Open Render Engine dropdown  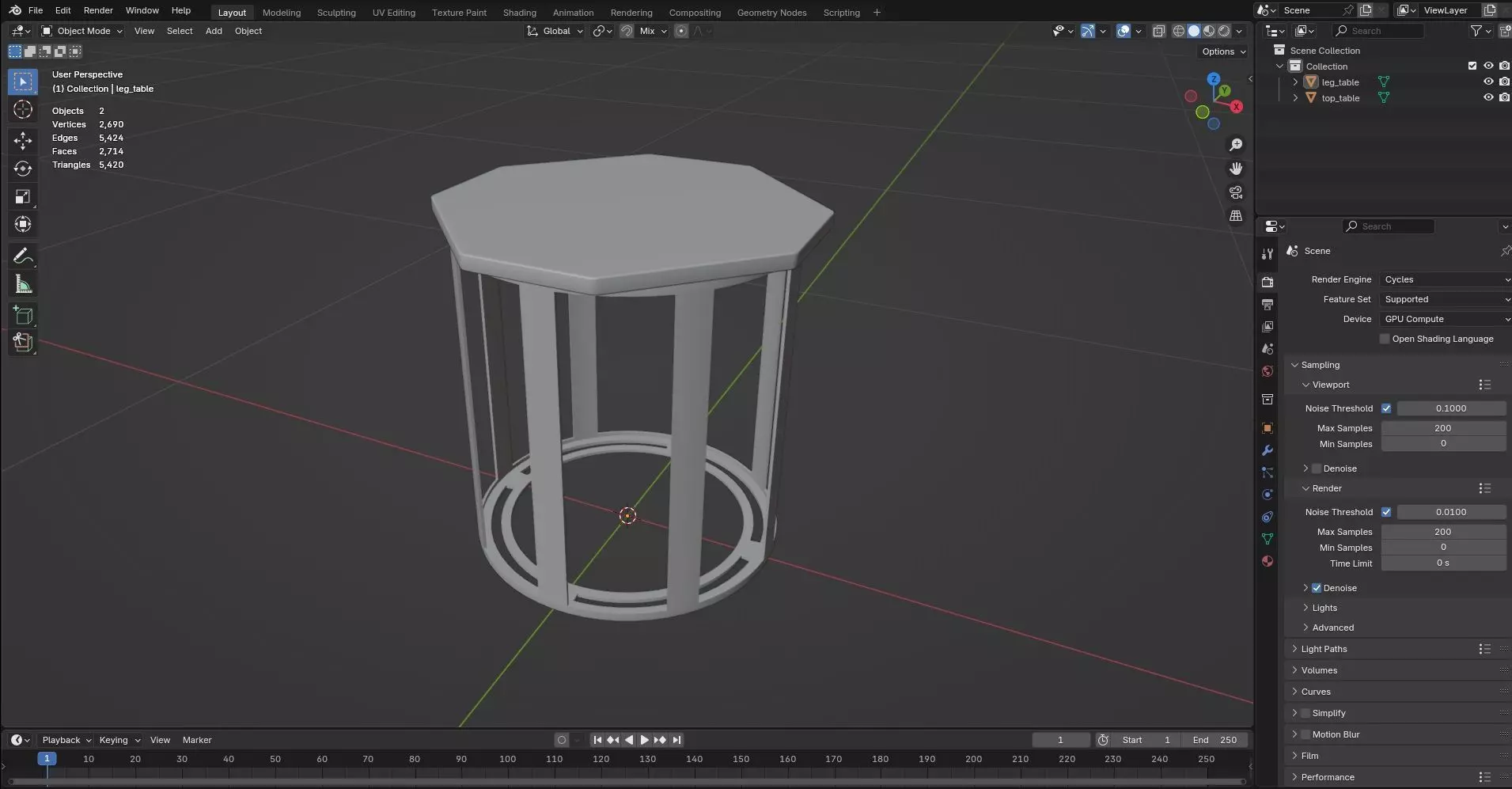[x=1446, y=279]
